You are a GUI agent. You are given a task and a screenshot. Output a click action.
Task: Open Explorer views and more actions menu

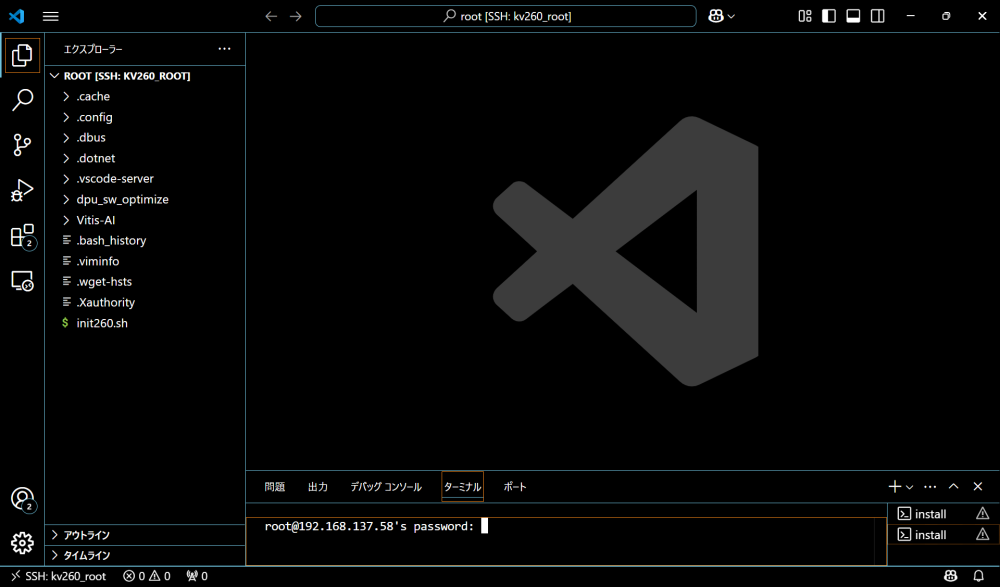224,49
